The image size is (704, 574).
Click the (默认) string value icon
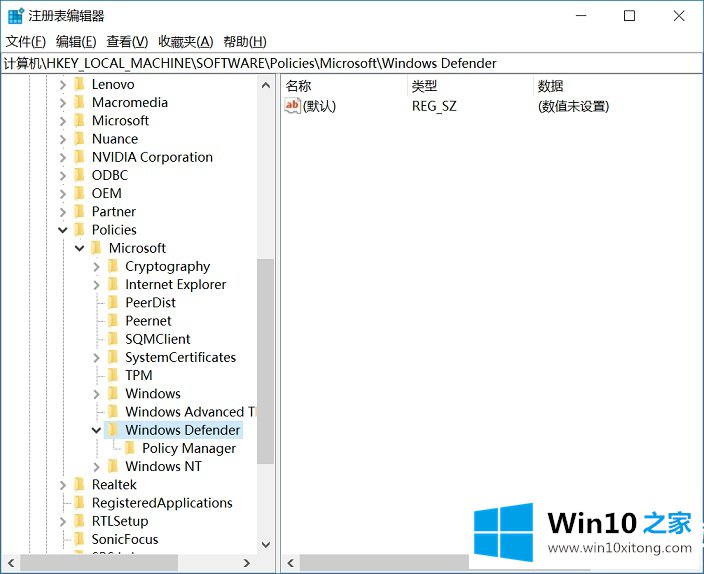[x=292, y=106]
